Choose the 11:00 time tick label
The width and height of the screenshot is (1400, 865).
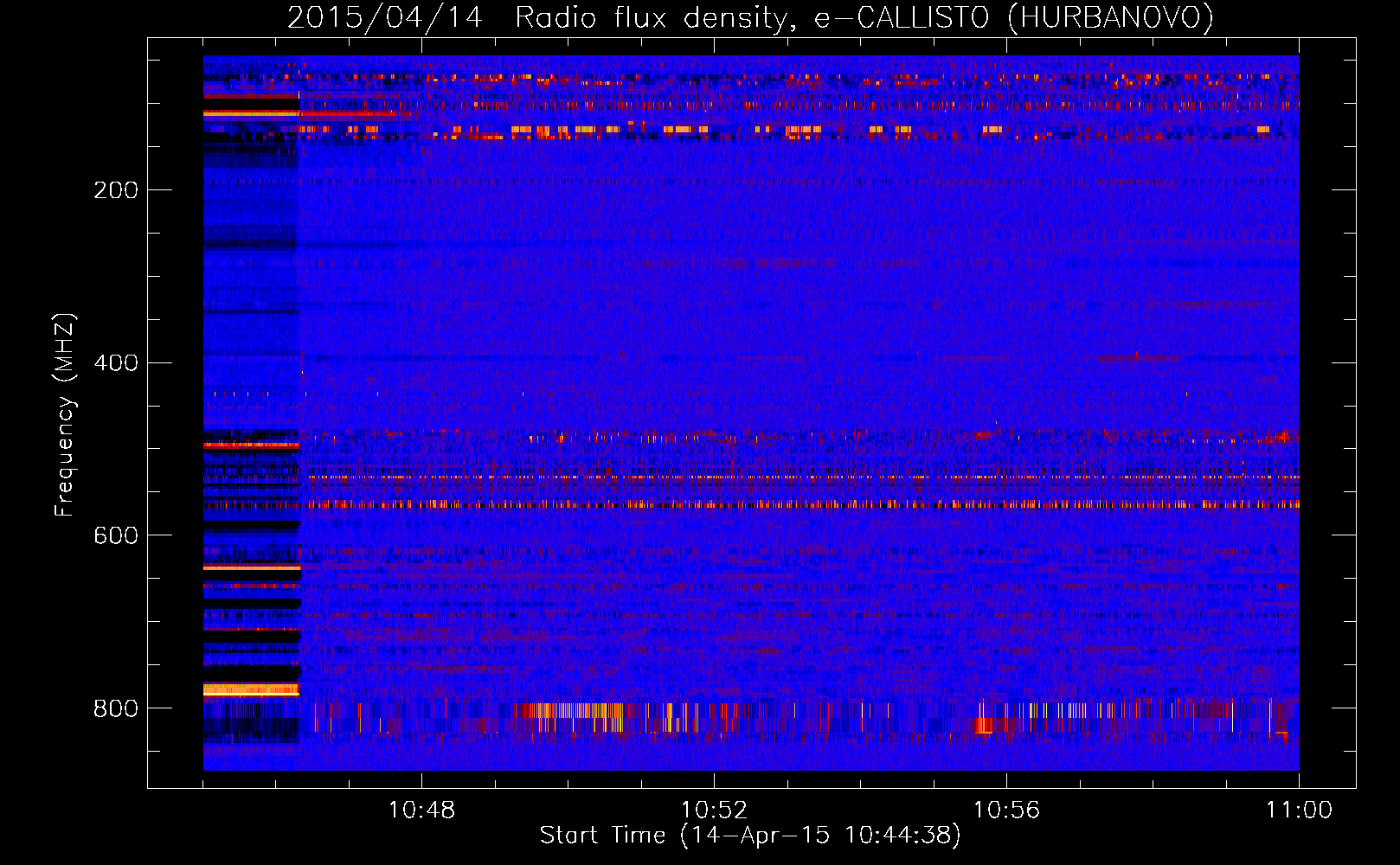1299,811
